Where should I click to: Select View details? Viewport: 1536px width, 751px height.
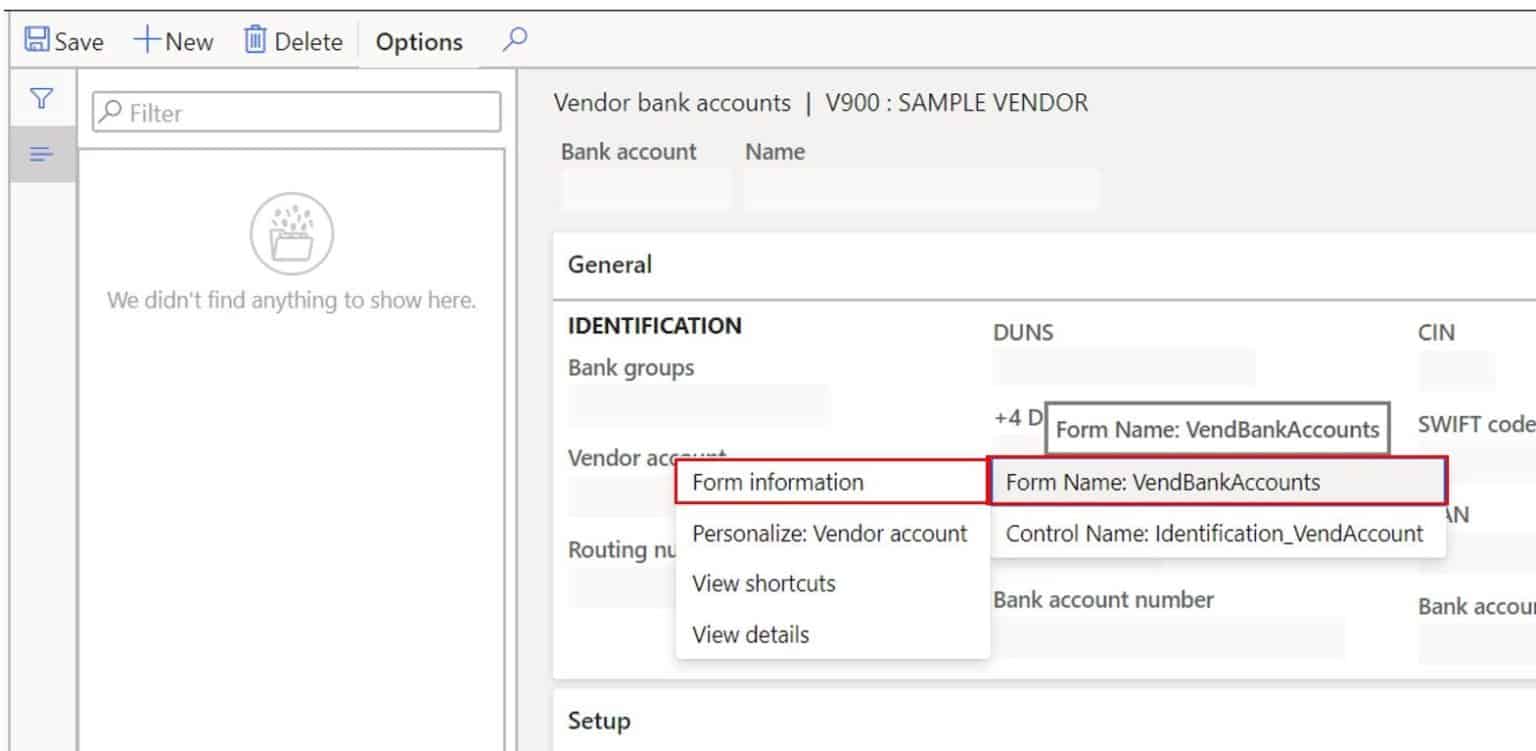click(x=749, y=634)
